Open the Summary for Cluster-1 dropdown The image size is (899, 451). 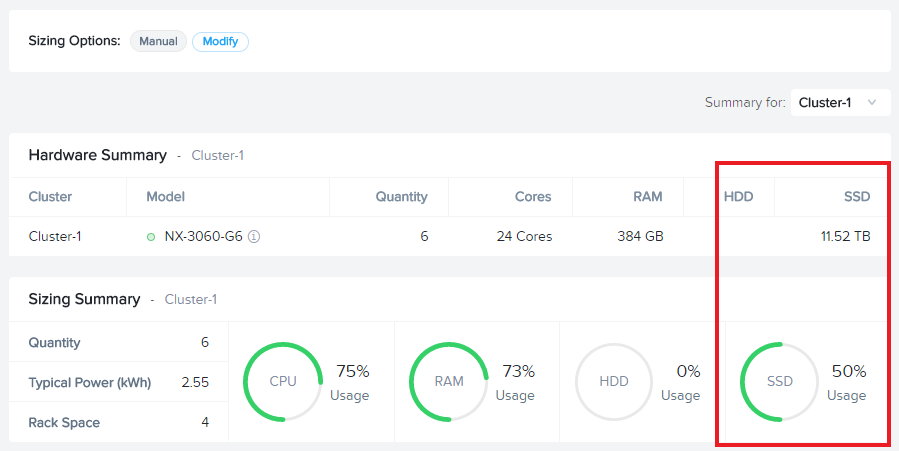point(841,103)
